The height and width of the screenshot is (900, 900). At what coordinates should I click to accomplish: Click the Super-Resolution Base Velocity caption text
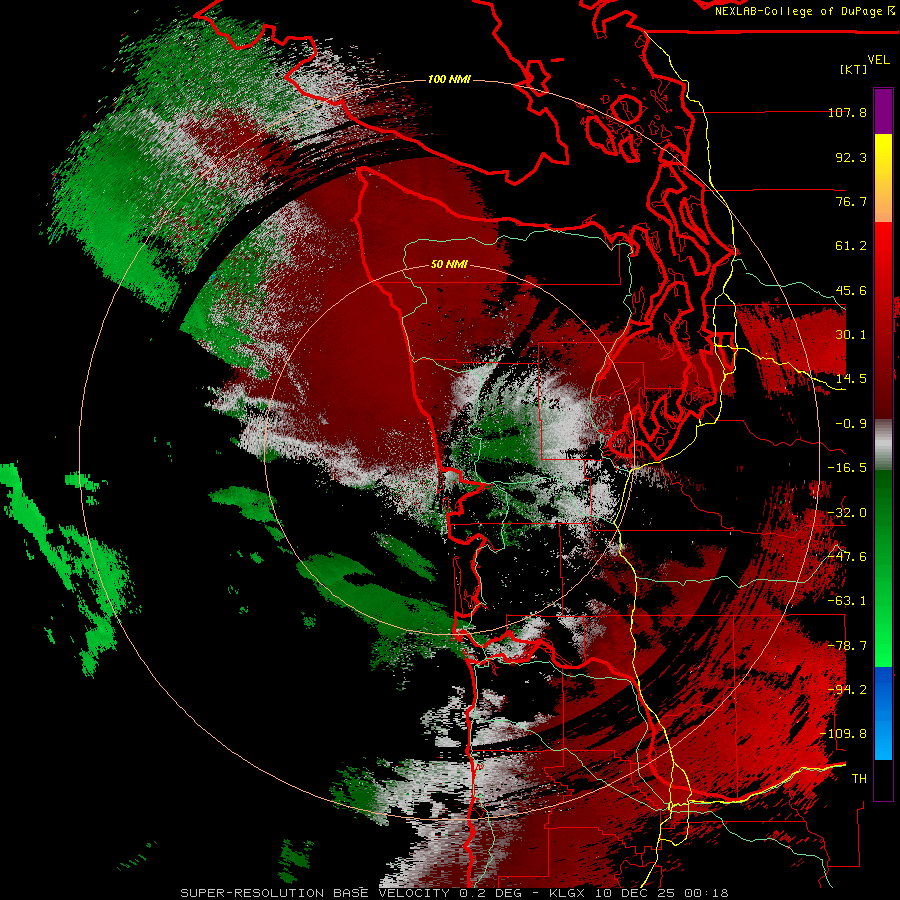pyautogui.click(x=454, y=893)
